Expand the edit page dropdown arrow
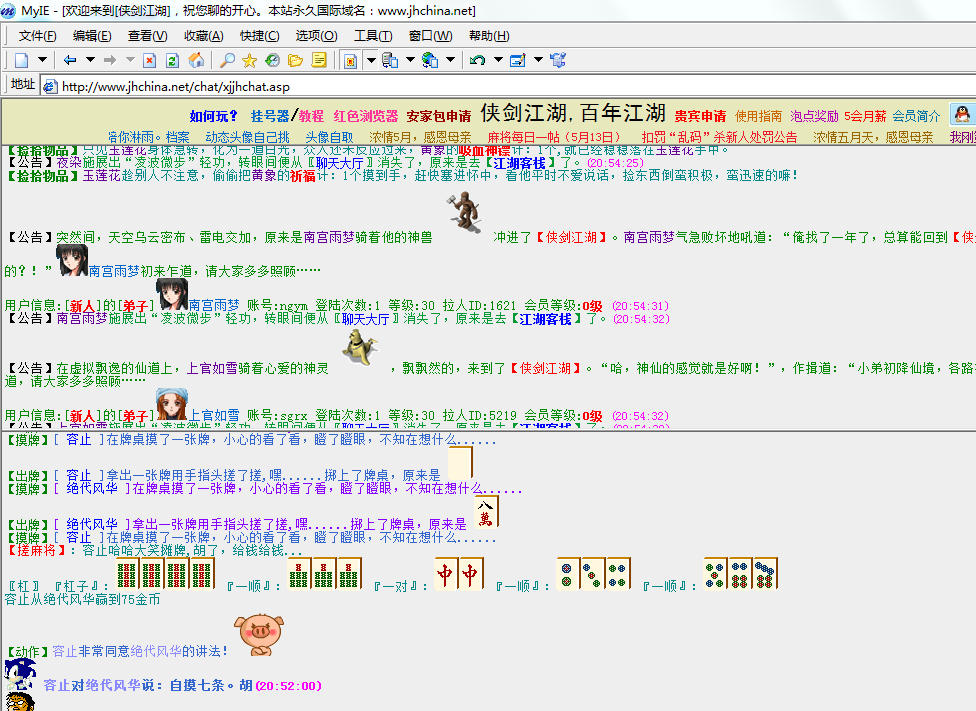 click(538, 60)
